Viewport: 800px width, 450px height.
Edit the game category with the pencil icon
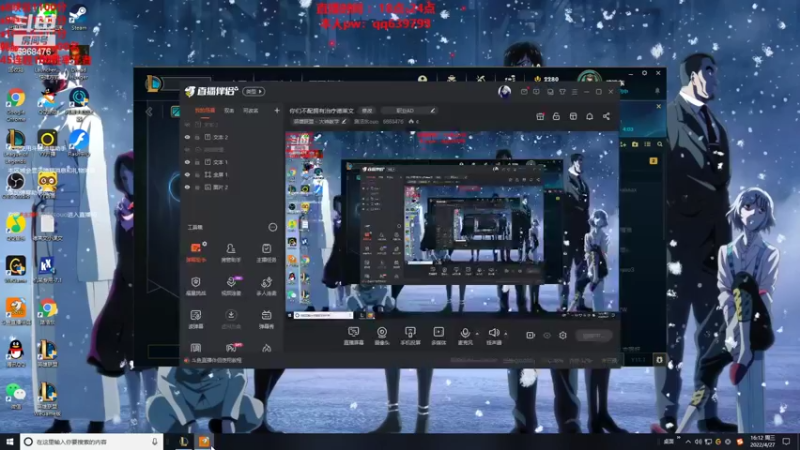[344, 121]
